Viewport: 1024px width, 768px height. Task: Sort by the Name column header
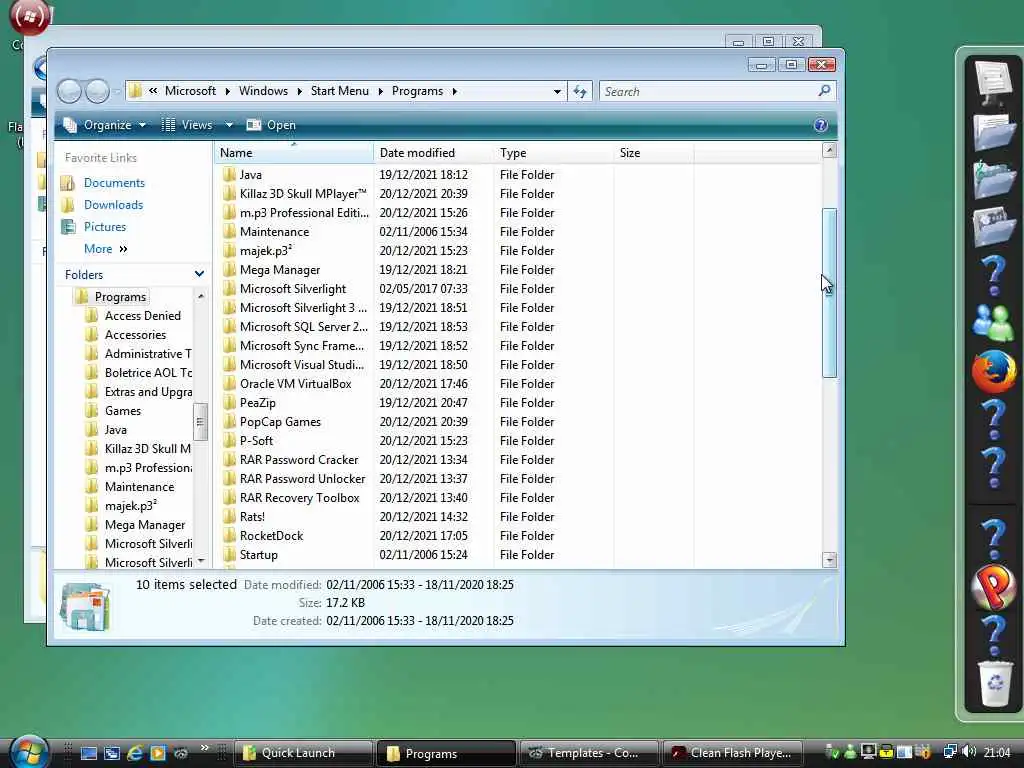click(x=293, y=153)
